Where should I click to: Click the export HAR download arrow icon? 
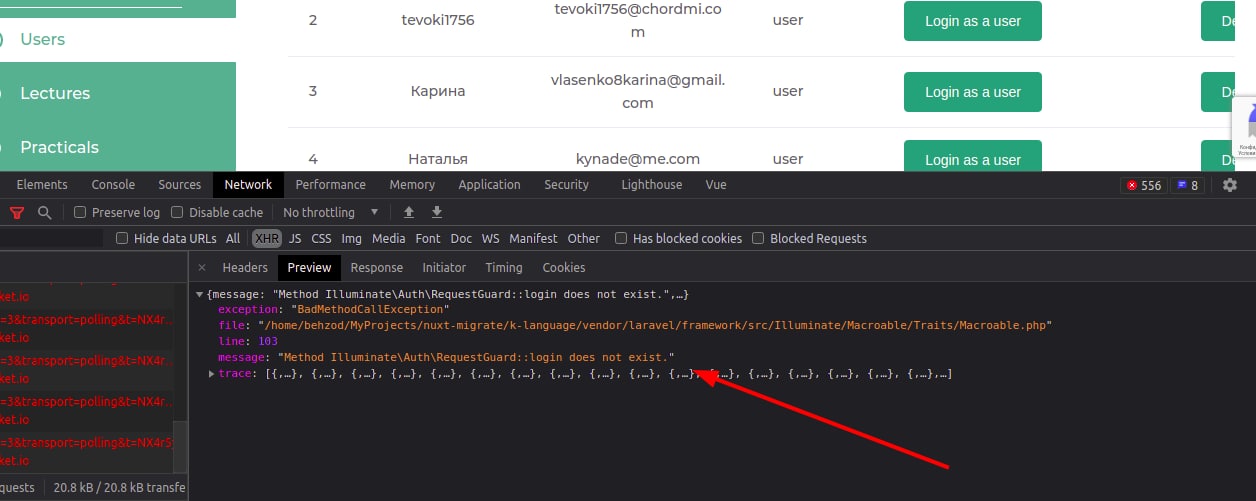tap(437, 212)
